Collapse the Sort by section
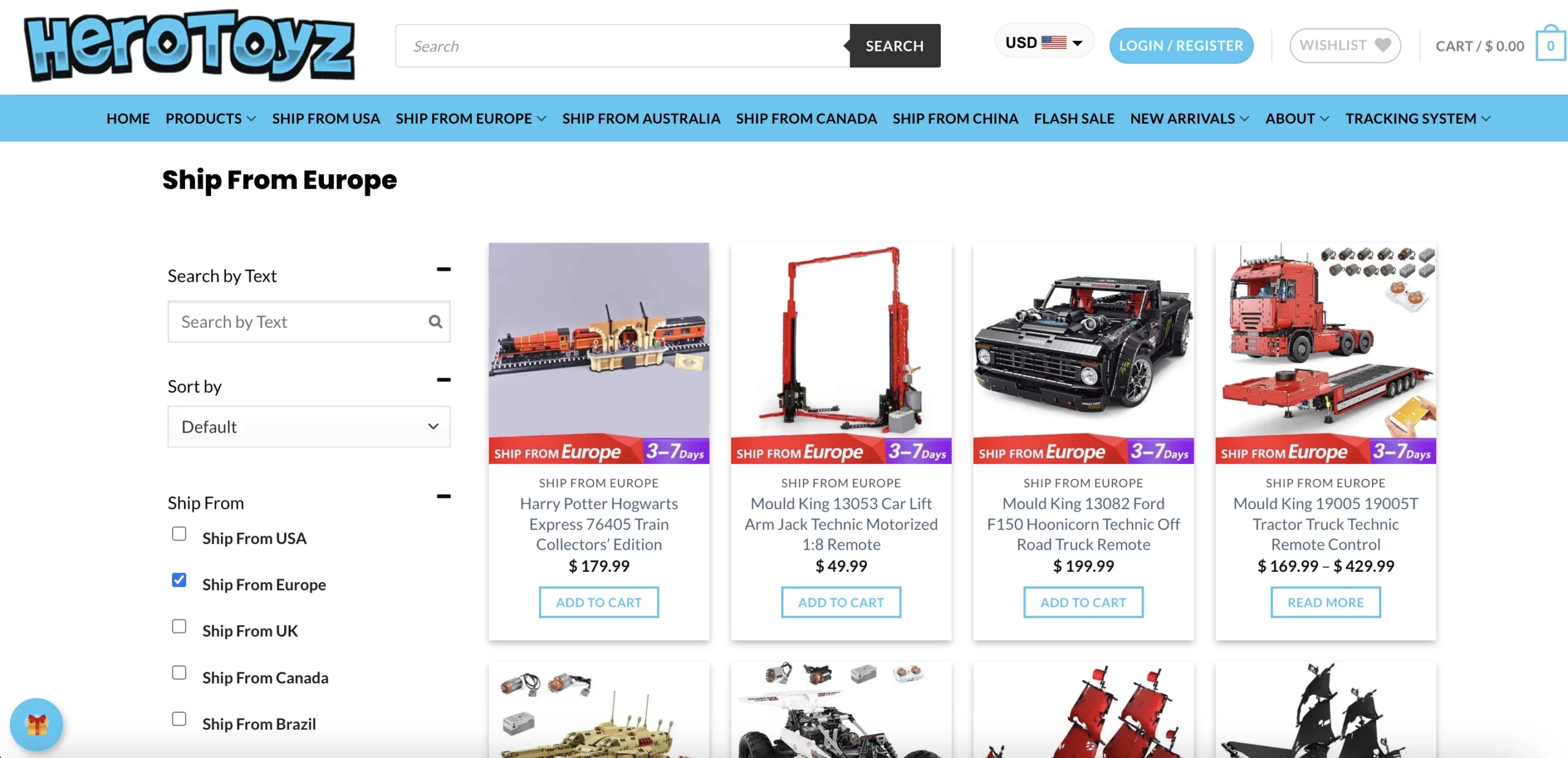The height and width of the screenshot is (758, 1568). (443, 380)
